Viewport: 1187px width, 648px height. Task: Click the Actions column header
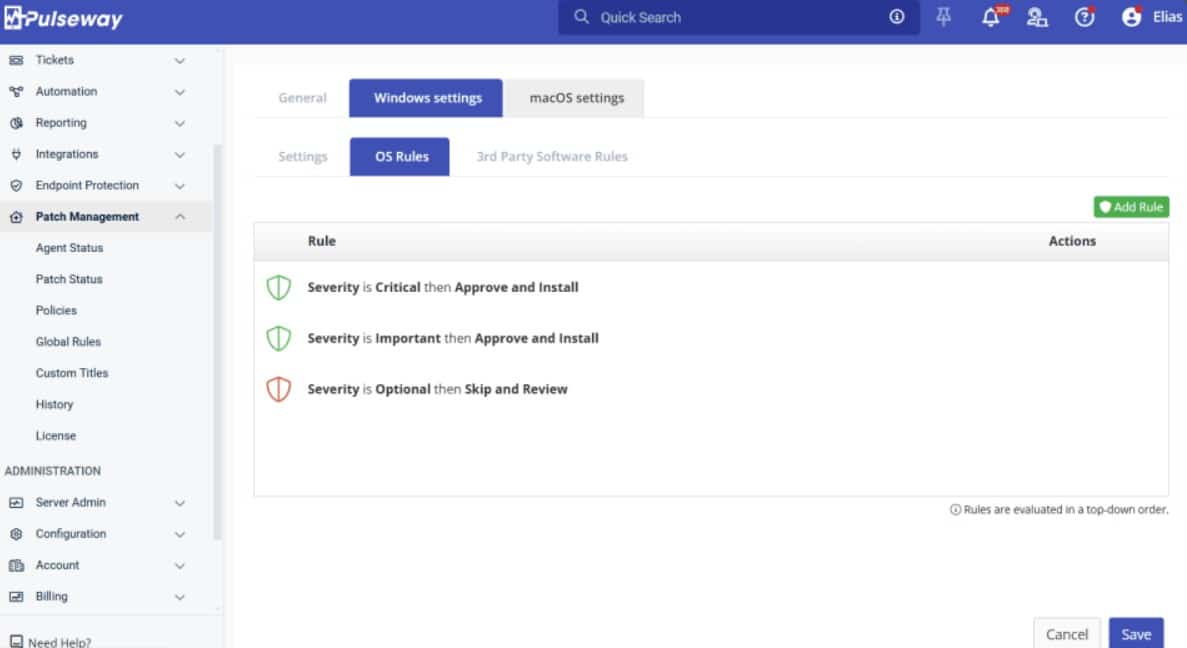pos(1072,241)
